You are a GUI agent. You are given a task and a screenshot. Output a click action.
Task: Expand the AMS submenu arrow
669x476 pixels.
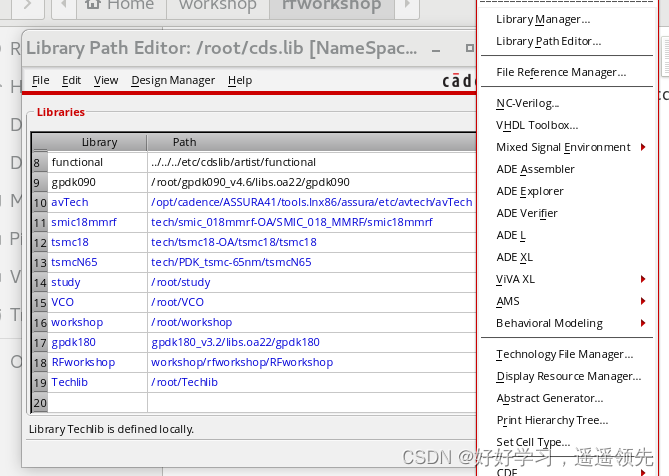(x=643, y=301)
